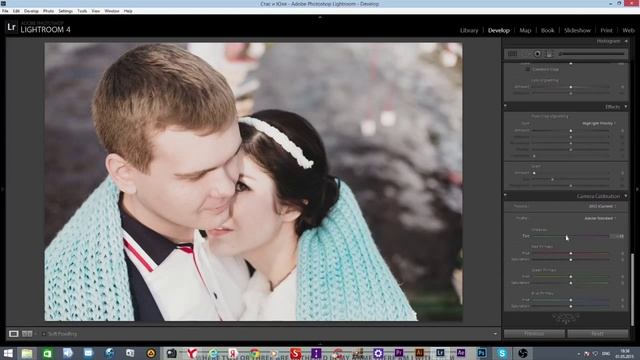Click the Shadows Tint value field
The width and height of the screenshot is (640, 360).
617,236
